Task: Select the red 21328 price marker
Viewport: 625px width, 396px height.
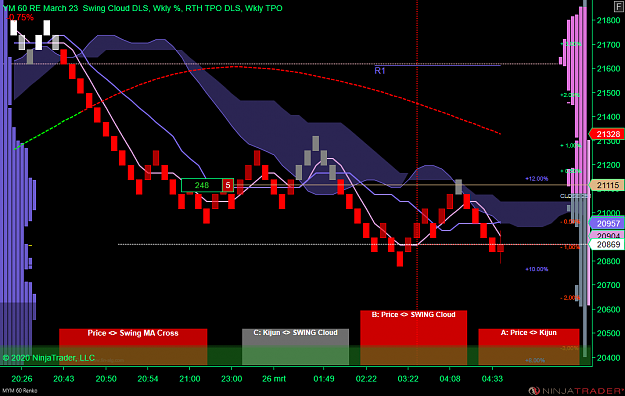Action: (607, 134)
